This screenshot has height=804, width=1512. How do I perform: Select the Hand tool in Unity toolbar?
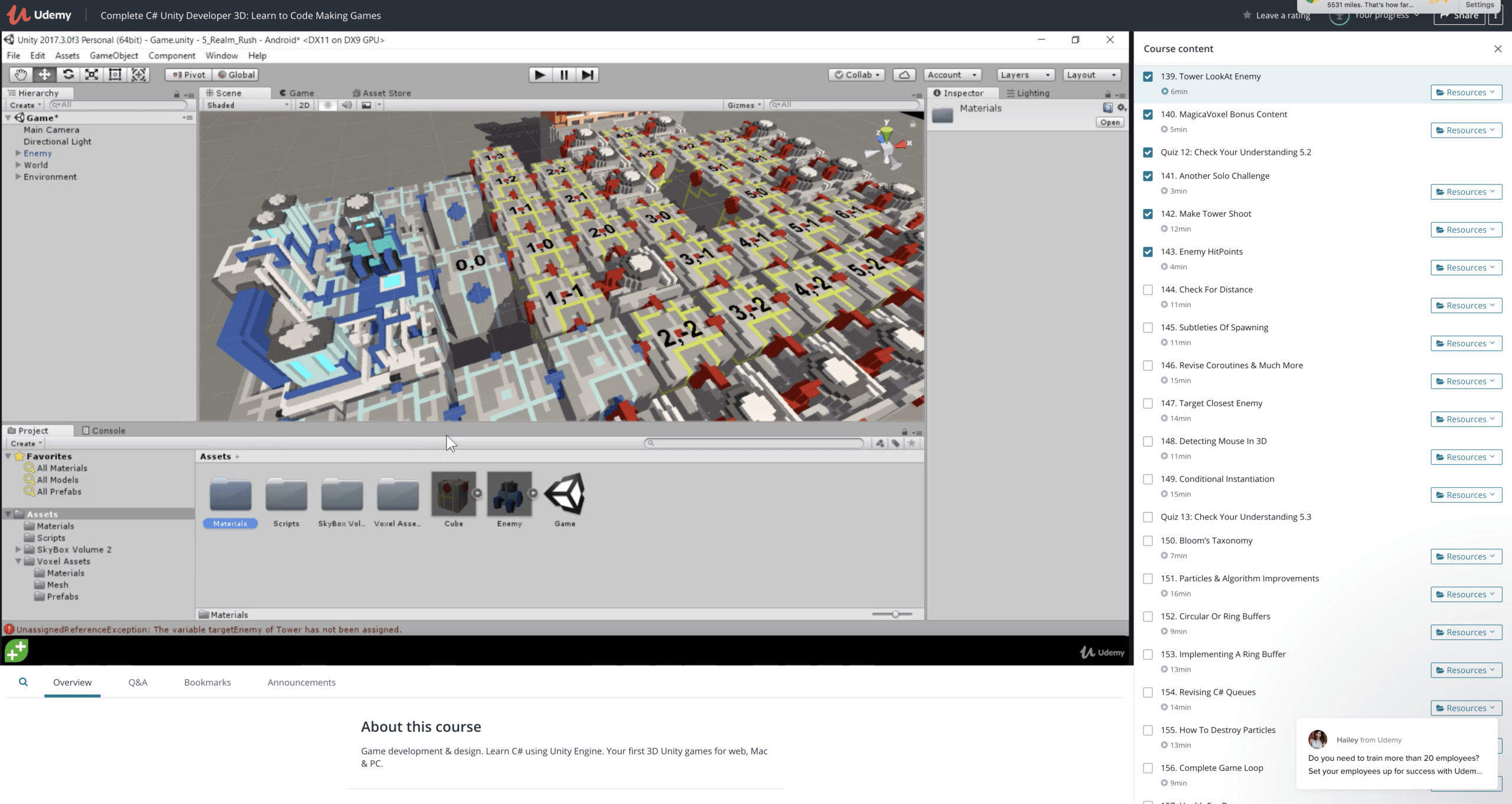(21, 74)
